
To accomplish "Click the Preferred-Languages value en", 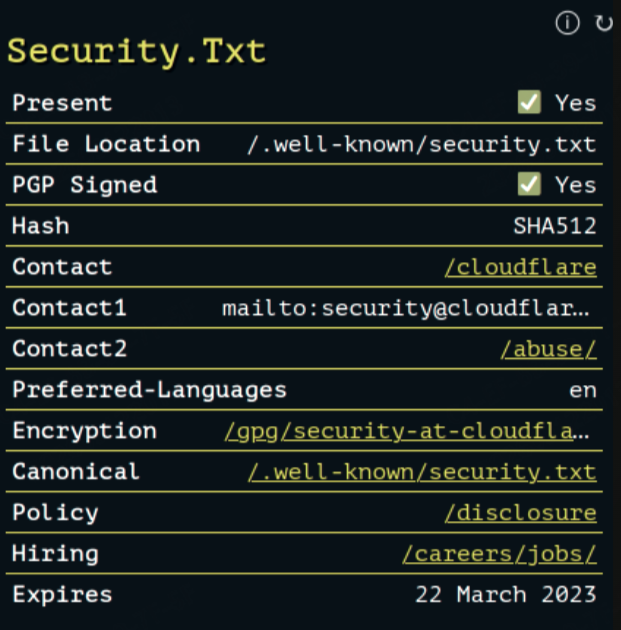I will click(583, 391).
